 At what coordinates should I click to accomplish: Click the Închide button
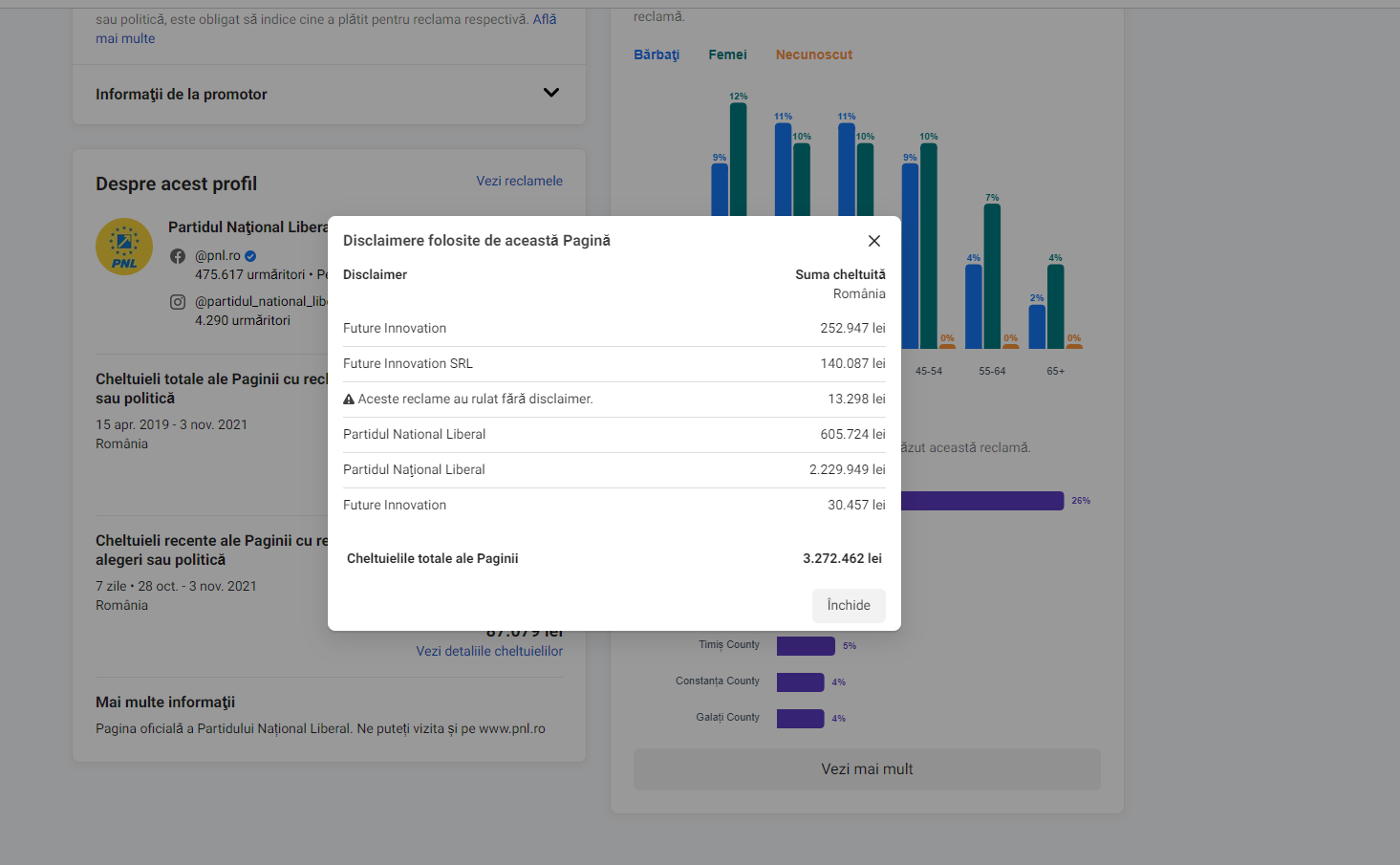848,605
